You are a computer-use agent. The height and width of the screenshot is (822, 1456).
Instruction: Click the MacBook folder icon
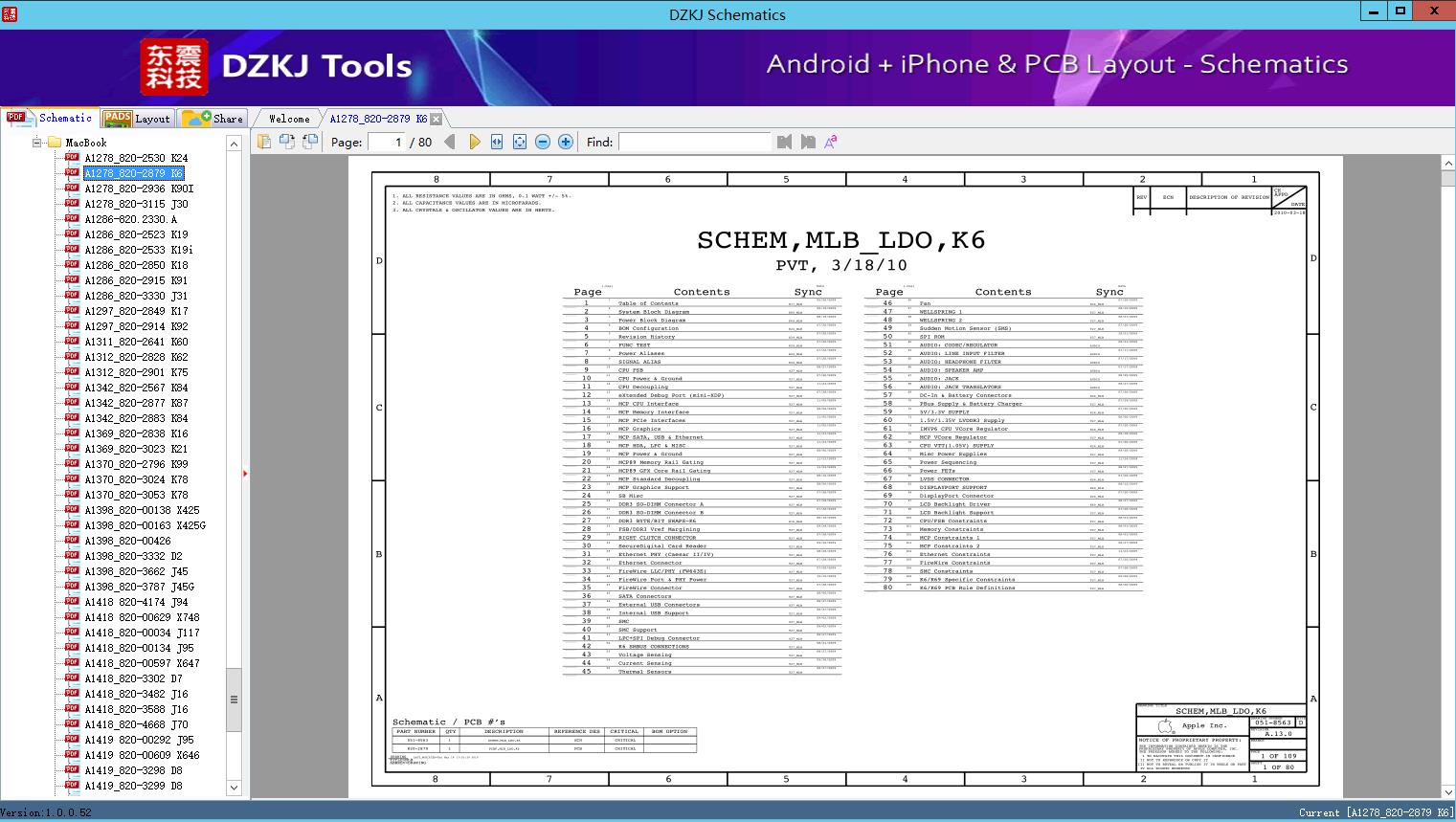coord(54,143)
